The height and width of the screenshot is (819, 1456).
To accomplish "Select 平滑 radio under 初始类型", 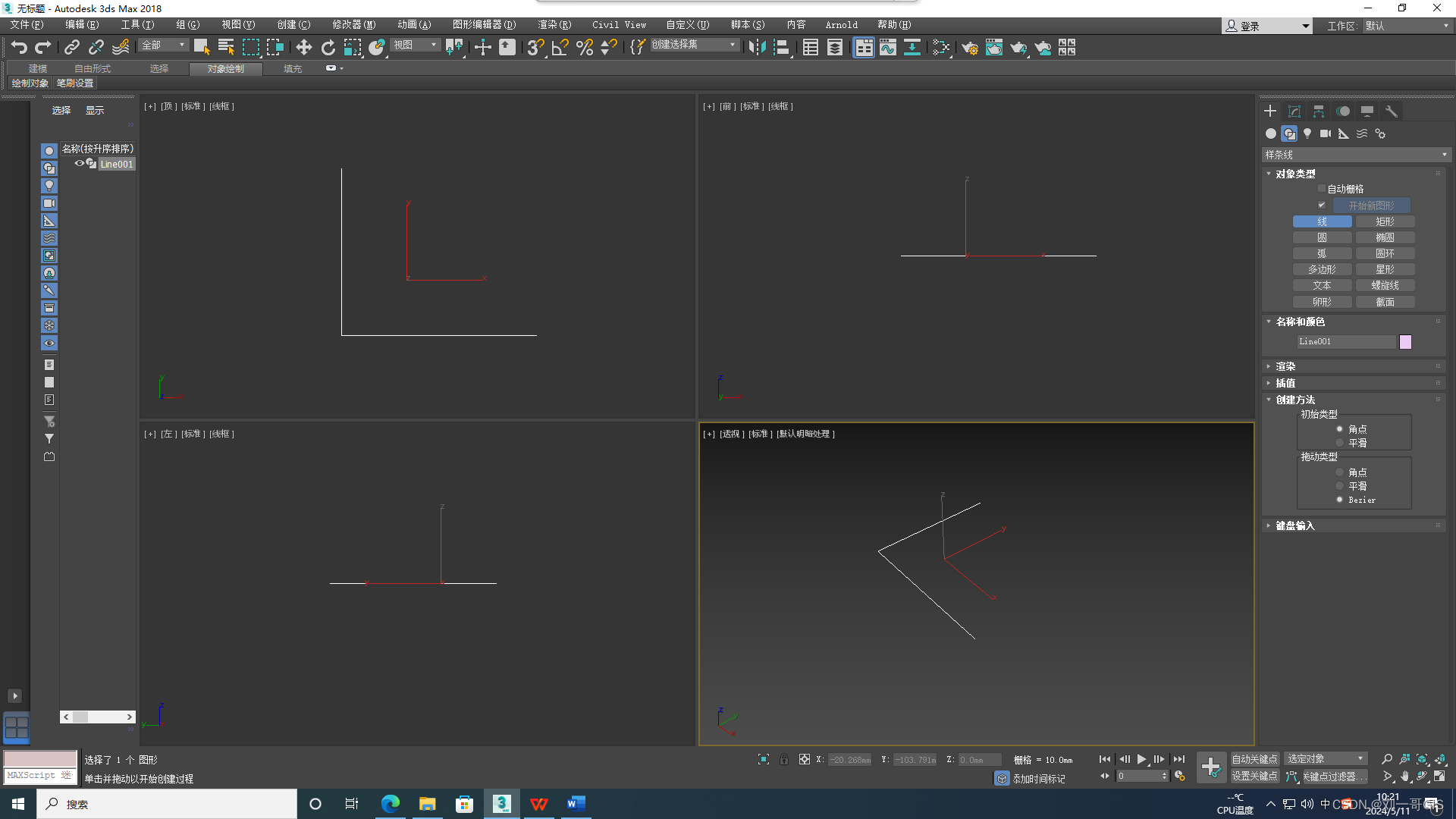I will click(1340, 443).
